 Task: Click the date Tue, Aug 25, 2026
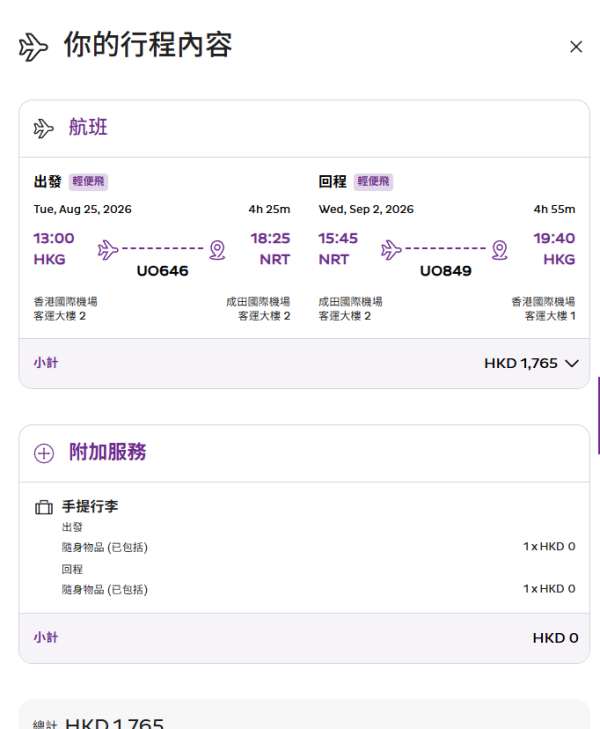[x=82, y=209]
